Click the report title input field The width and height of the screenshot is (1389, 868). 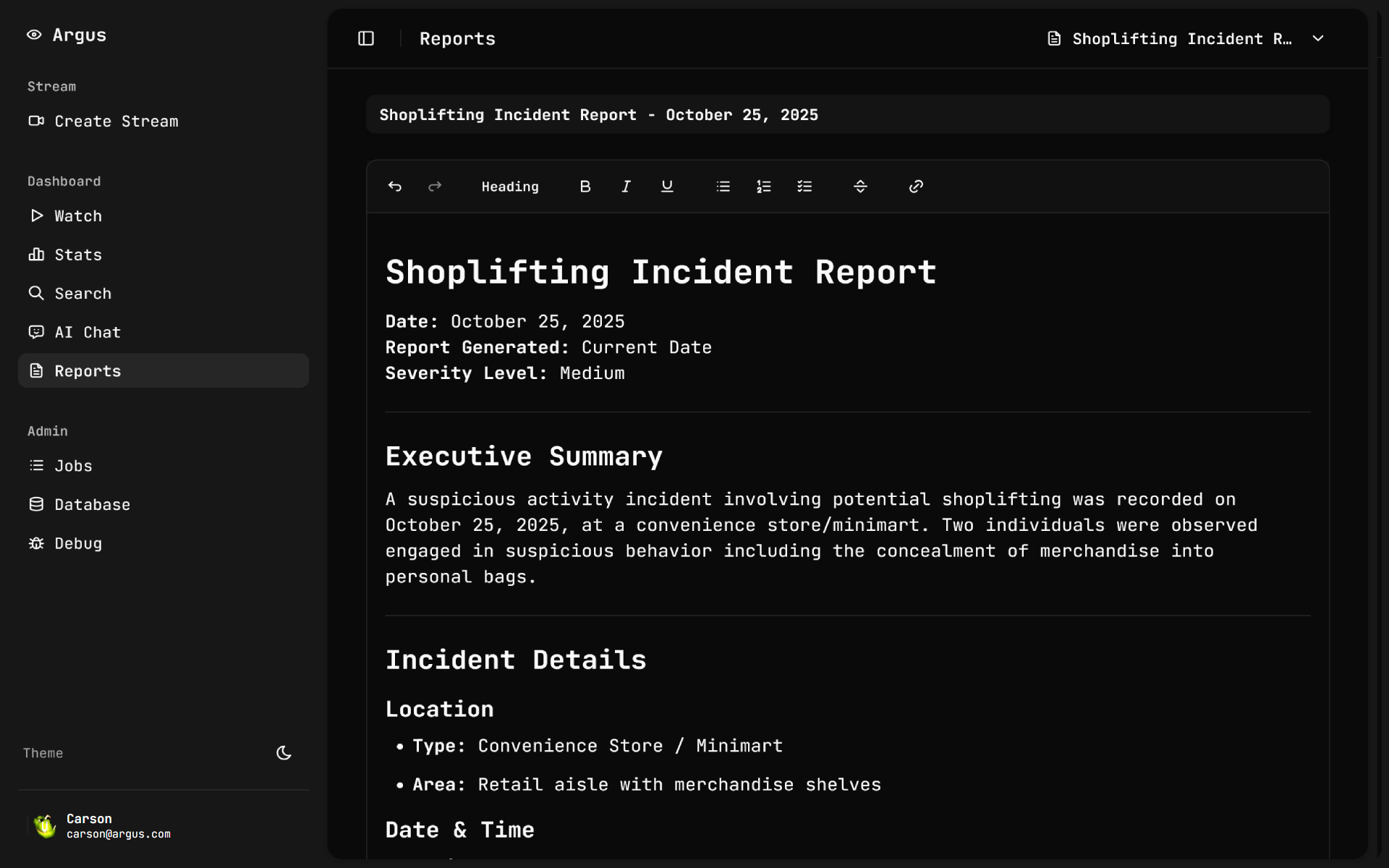(846, 115)
